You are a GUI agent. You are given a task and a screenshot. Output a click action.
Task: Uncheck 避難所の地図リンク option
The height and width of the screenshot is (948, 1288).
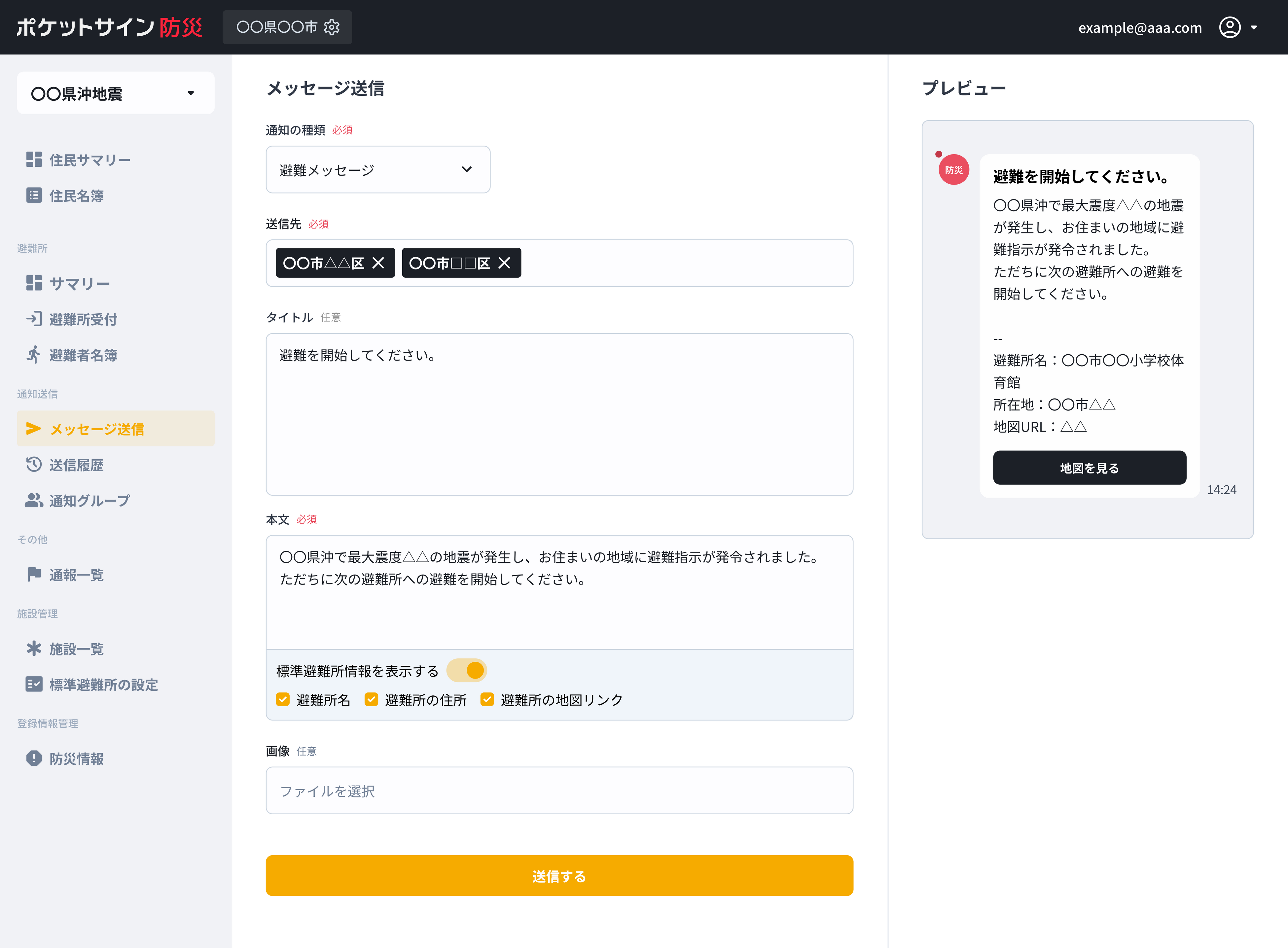pyautogui.click(x=487, y=699)
